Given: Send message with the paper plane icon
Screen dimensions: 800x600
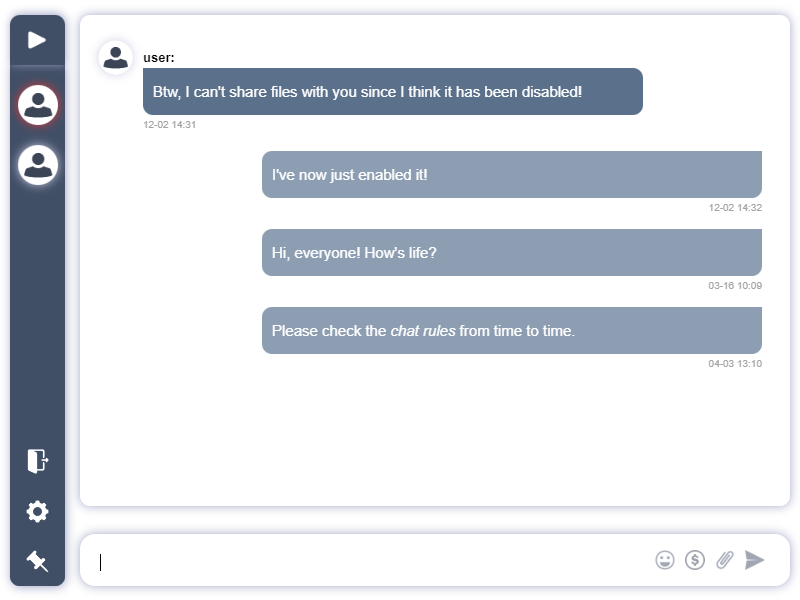Looking at the screenshot, I should [756, 560].
